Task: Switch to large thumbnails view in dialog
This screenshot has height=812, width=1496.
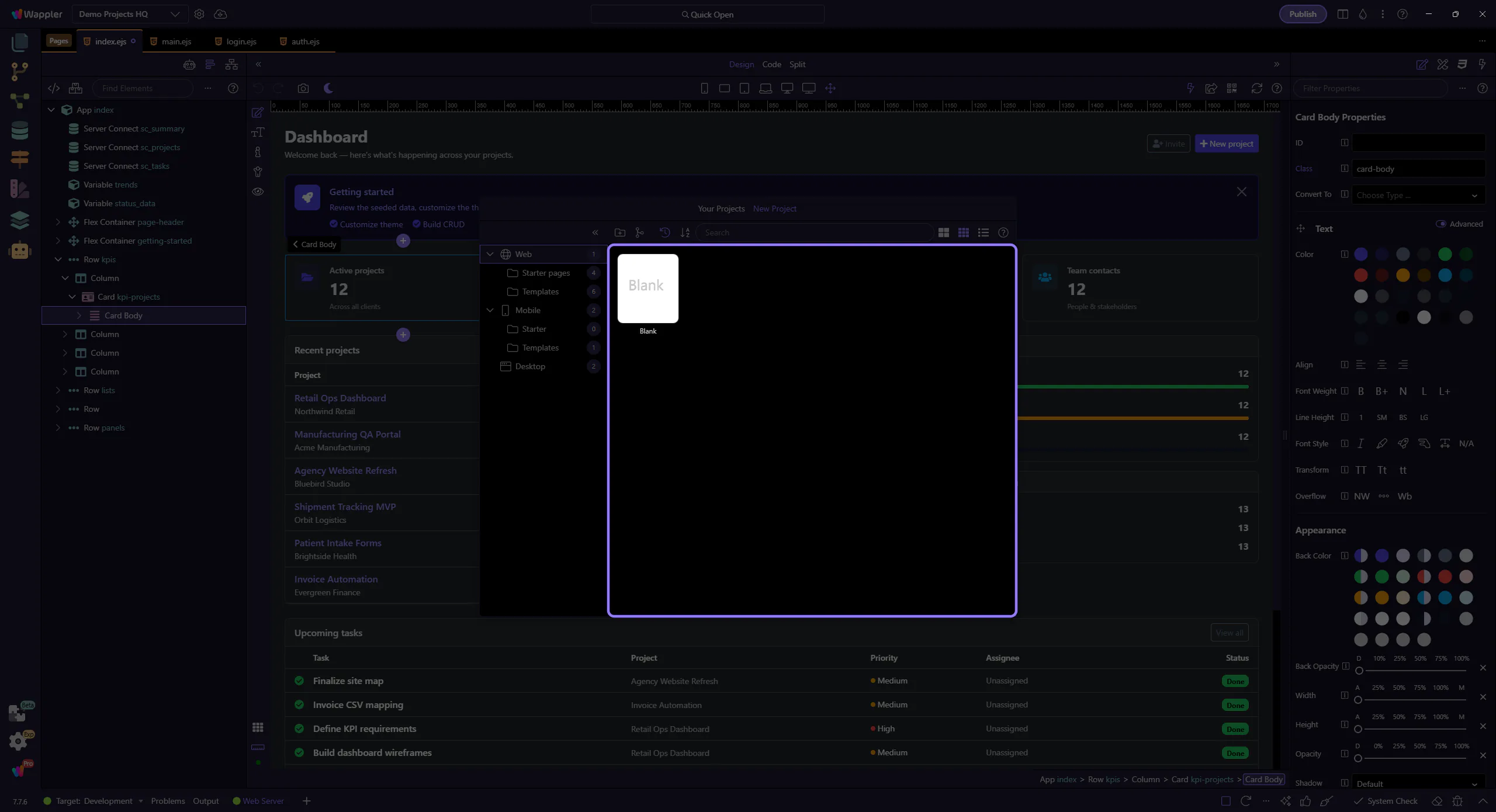Action: pos(943,233)
